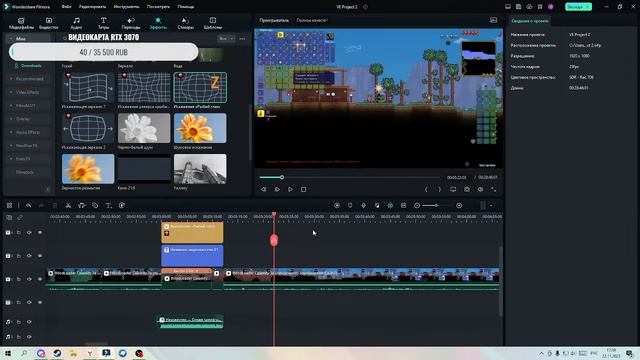Click the timeline tag icon
Viewport: 640px width, 360px height.
coord(95,205)
